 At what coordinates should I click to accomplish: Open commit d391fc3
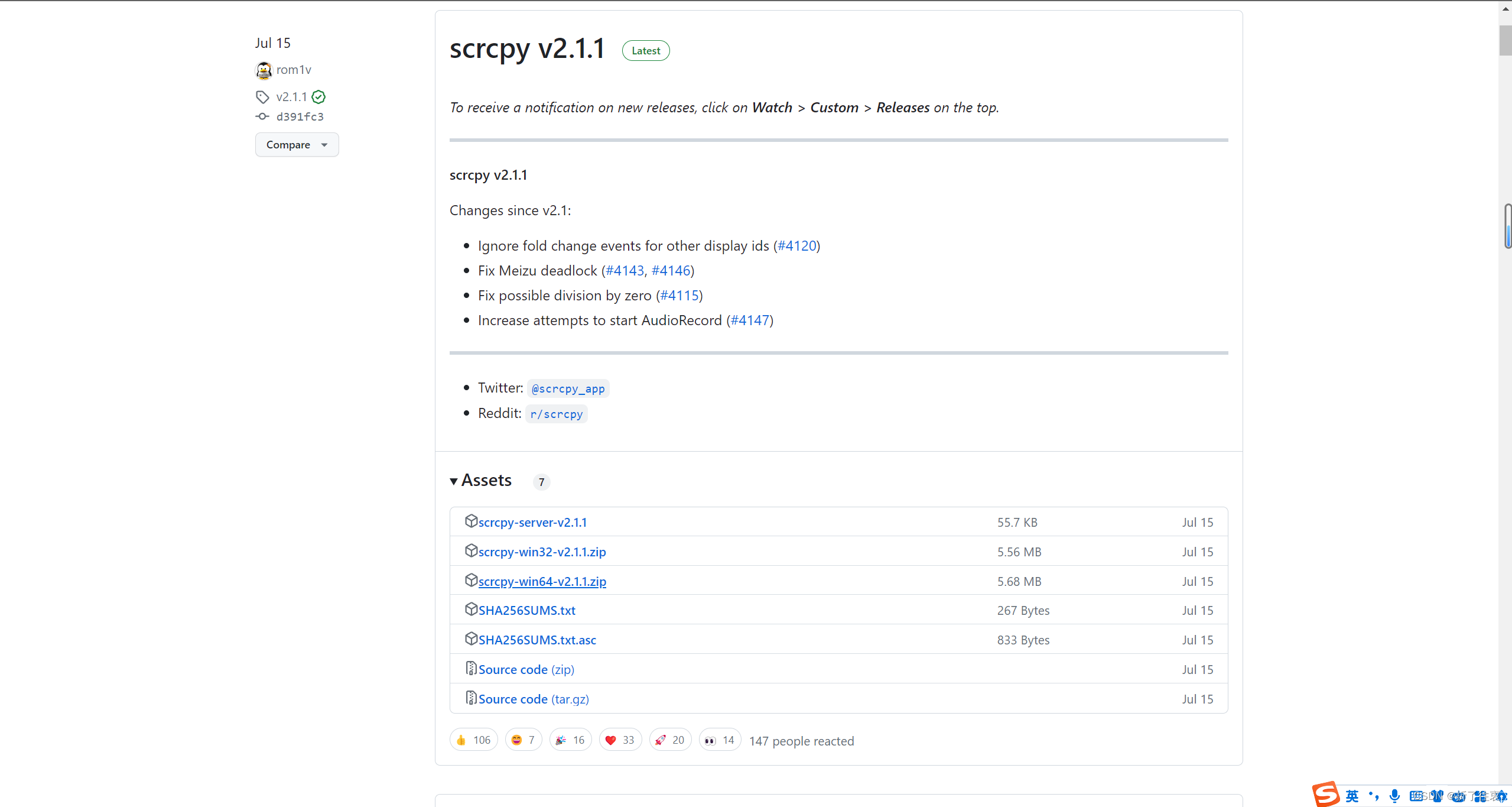300,116
